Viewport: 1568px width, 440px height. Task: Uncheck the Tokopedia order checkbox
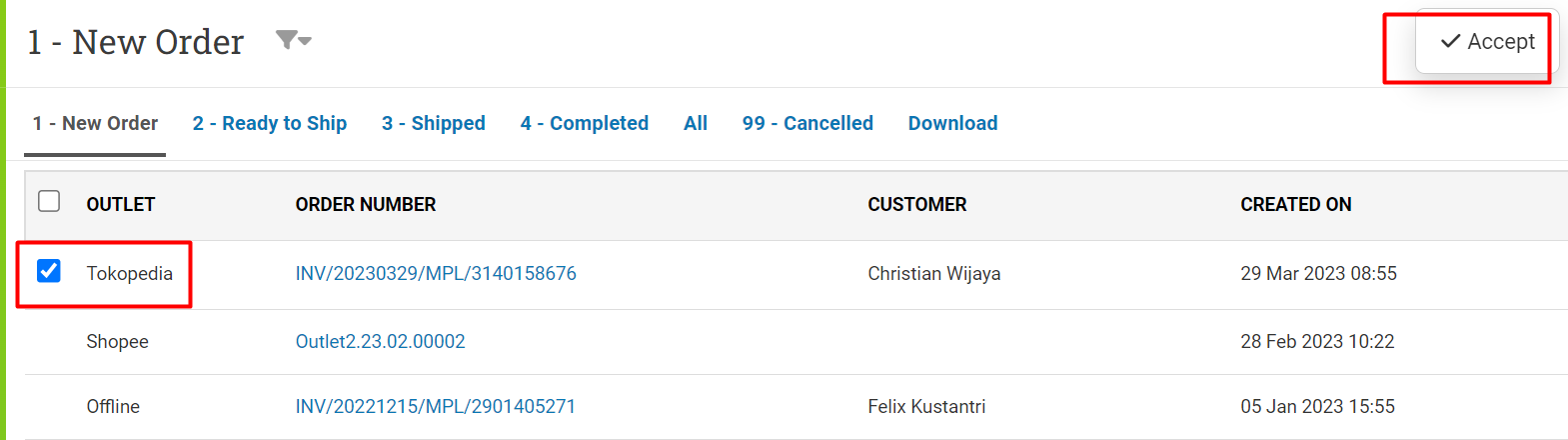click(49, 271)
